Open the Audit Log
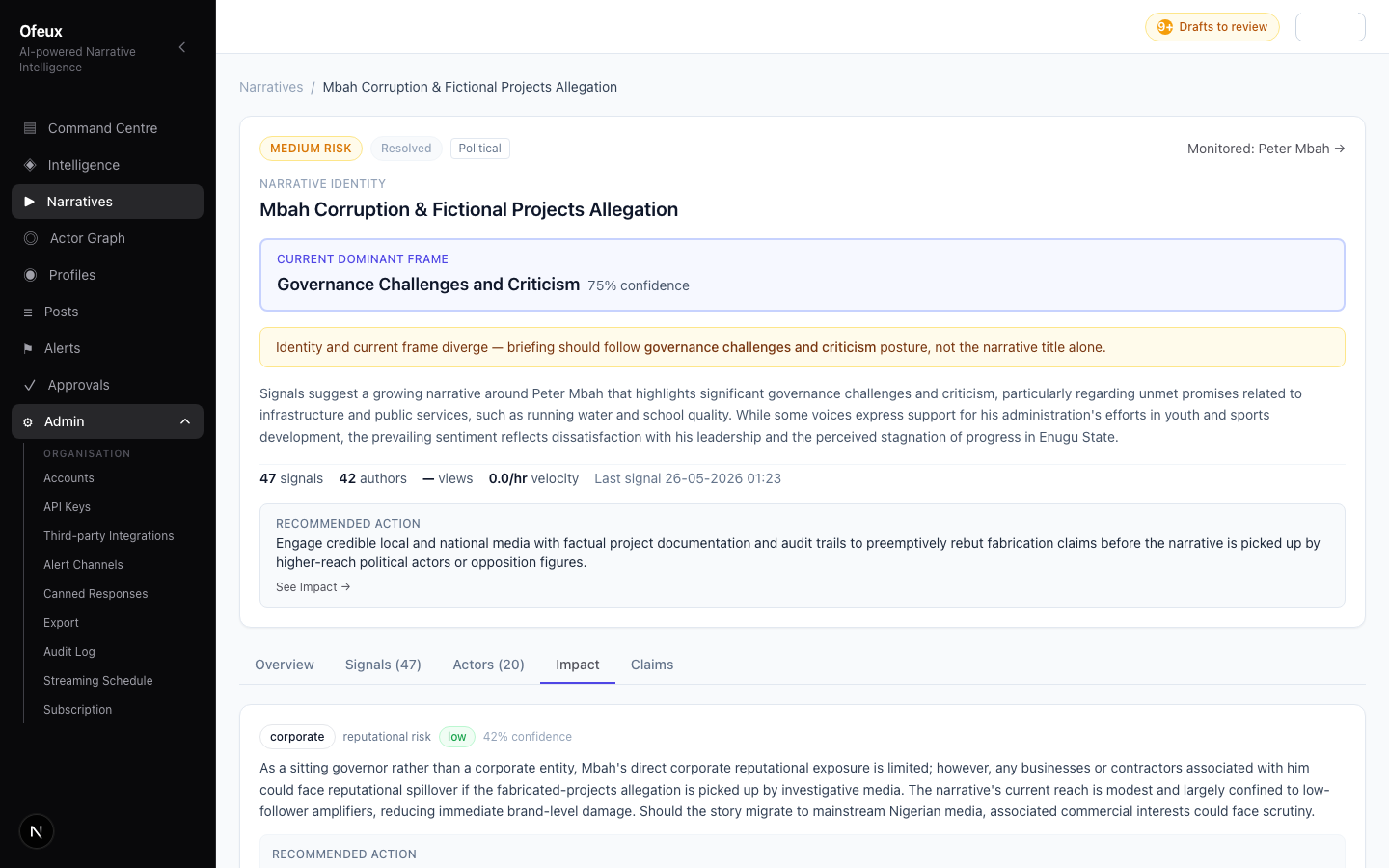Image resolution: width=1389 pixels, height=868 pixels. click(69, 652)
